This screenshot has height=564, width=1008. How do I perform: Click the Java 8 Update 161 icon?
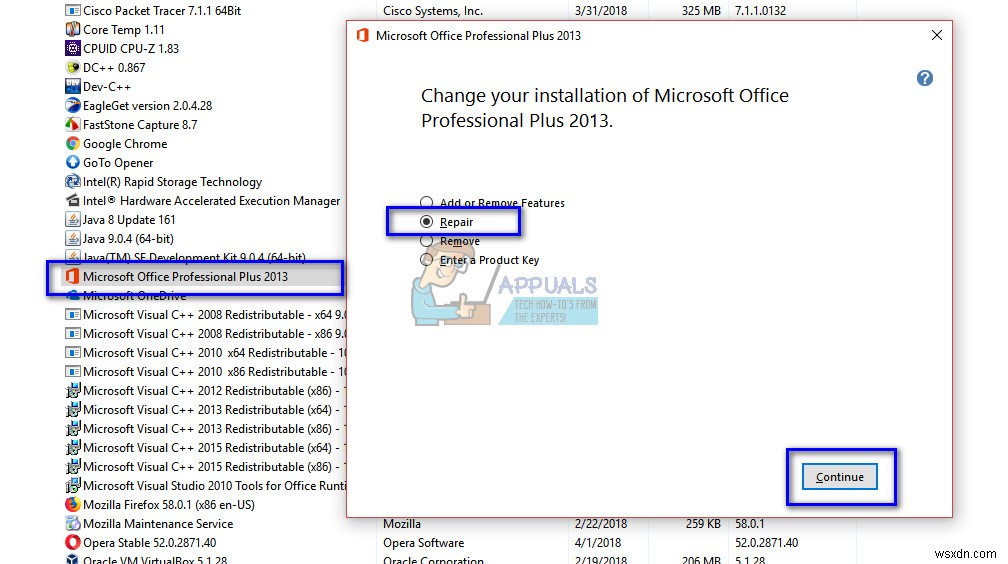tap(73, 219)
